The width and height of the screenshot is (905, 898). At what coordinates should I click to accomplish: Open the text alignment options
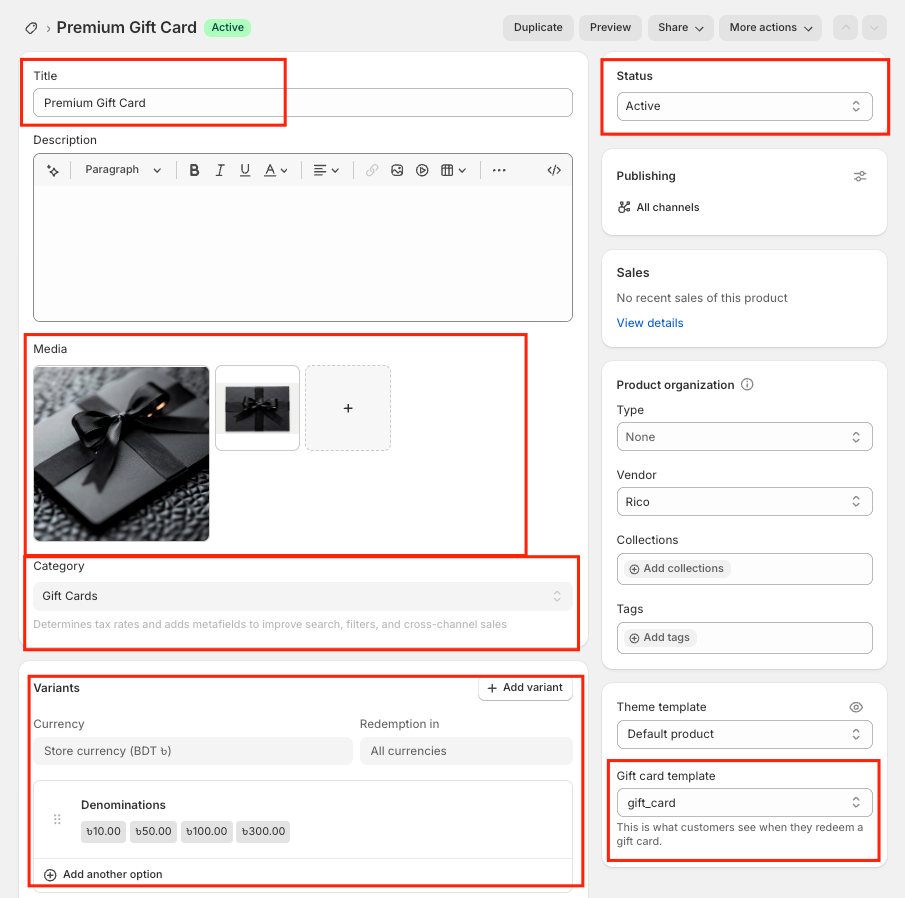click(x=326, y=170)
